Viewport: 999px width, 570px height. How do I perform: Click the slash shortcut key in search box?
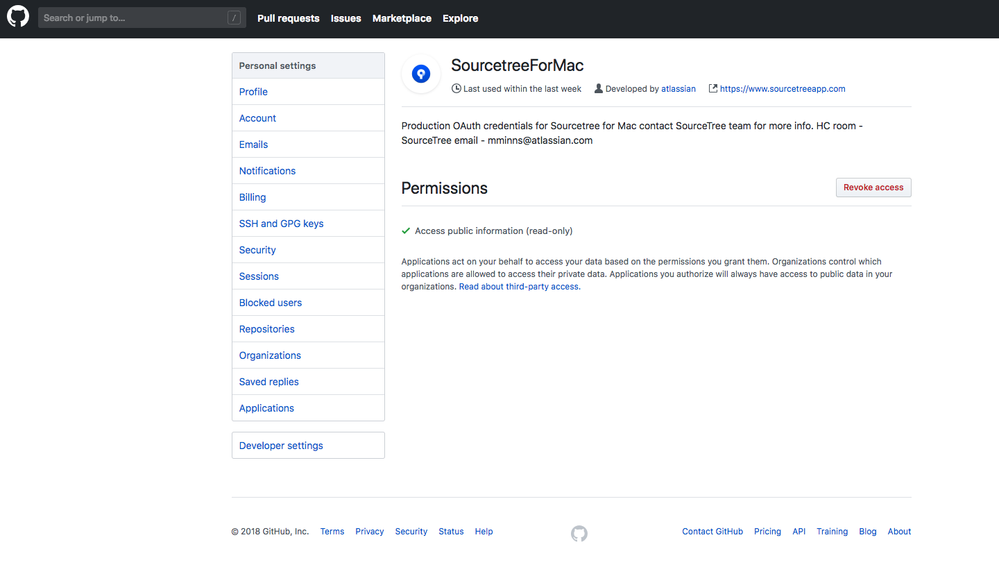(234, 18)
